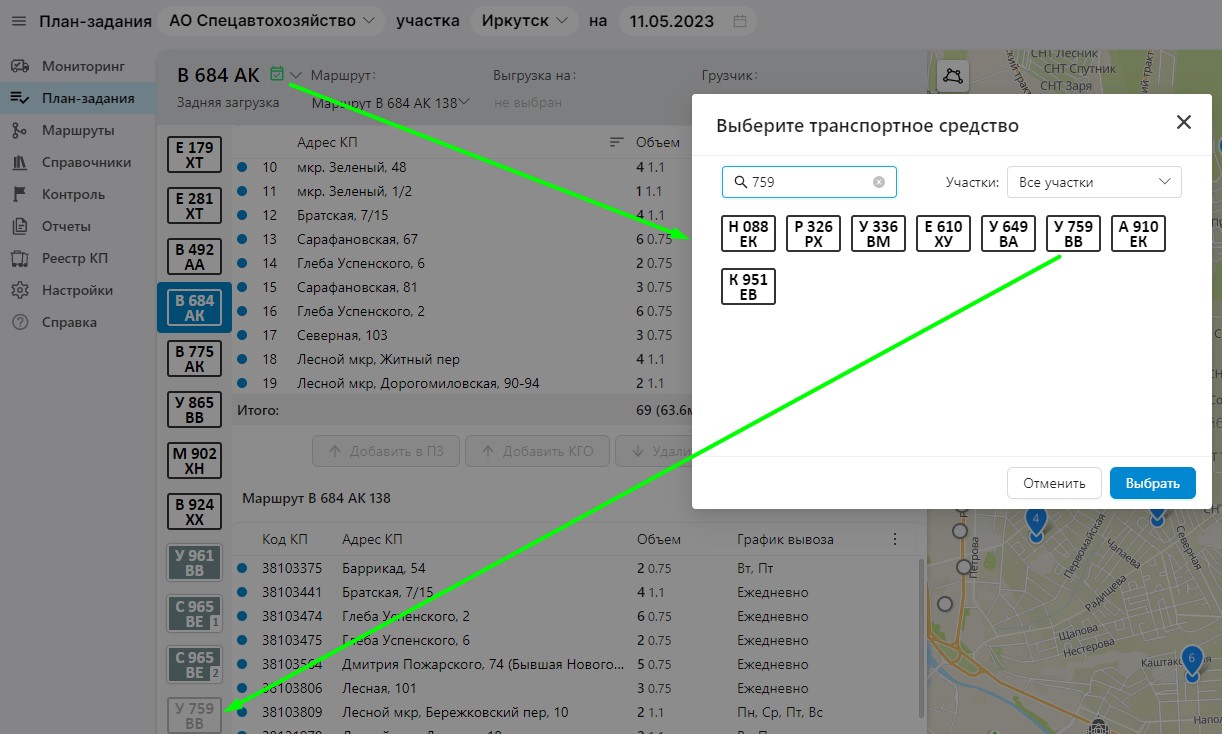Open Реестр КП from sidebar
Viewport: 1222px width, 734px height.
click(x=74, y=258)
